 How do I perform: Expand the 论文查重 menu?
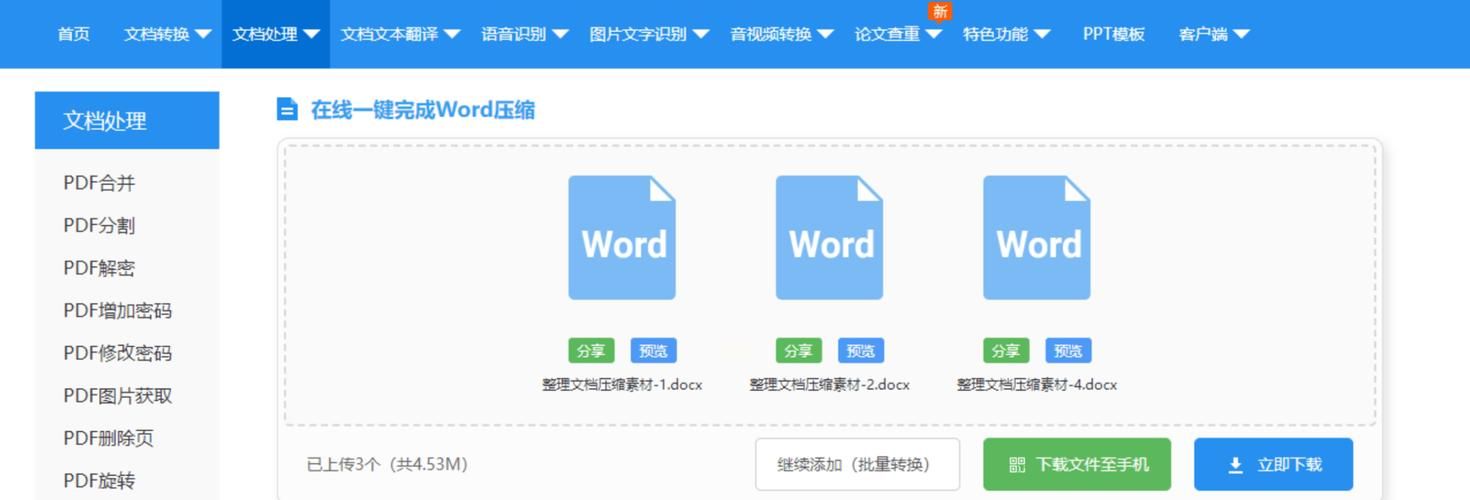coord(898,34)
